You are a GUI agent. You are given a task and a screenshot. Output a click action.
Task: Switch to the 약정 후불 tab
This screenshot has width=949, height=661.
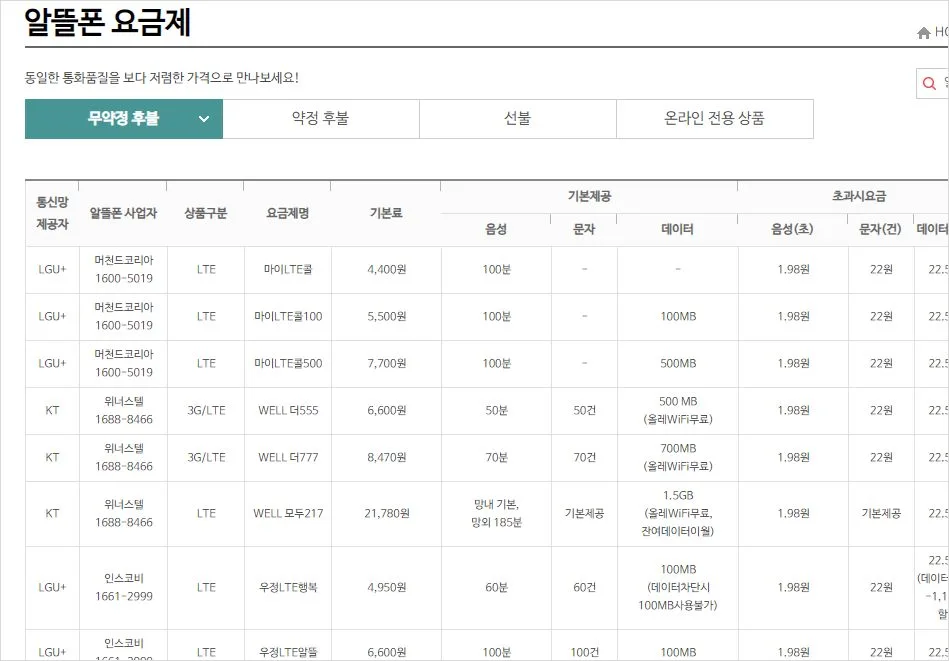pyautogui.click(x=322, y=118)
